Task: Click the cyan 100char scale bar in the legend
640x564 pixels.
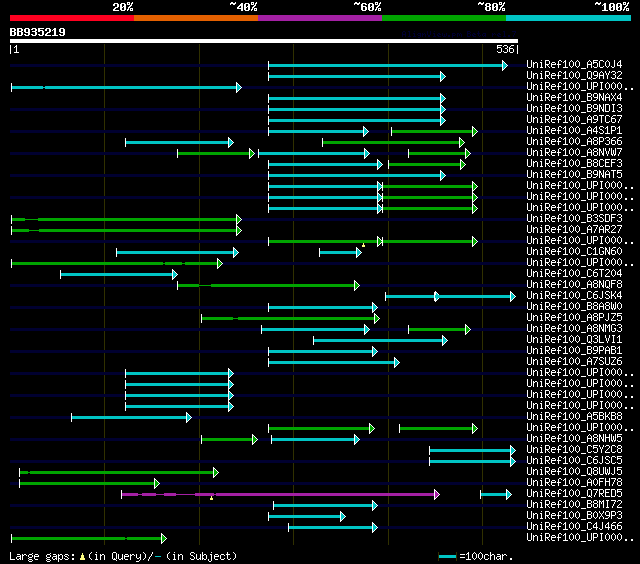Action: tap(447, 556)
